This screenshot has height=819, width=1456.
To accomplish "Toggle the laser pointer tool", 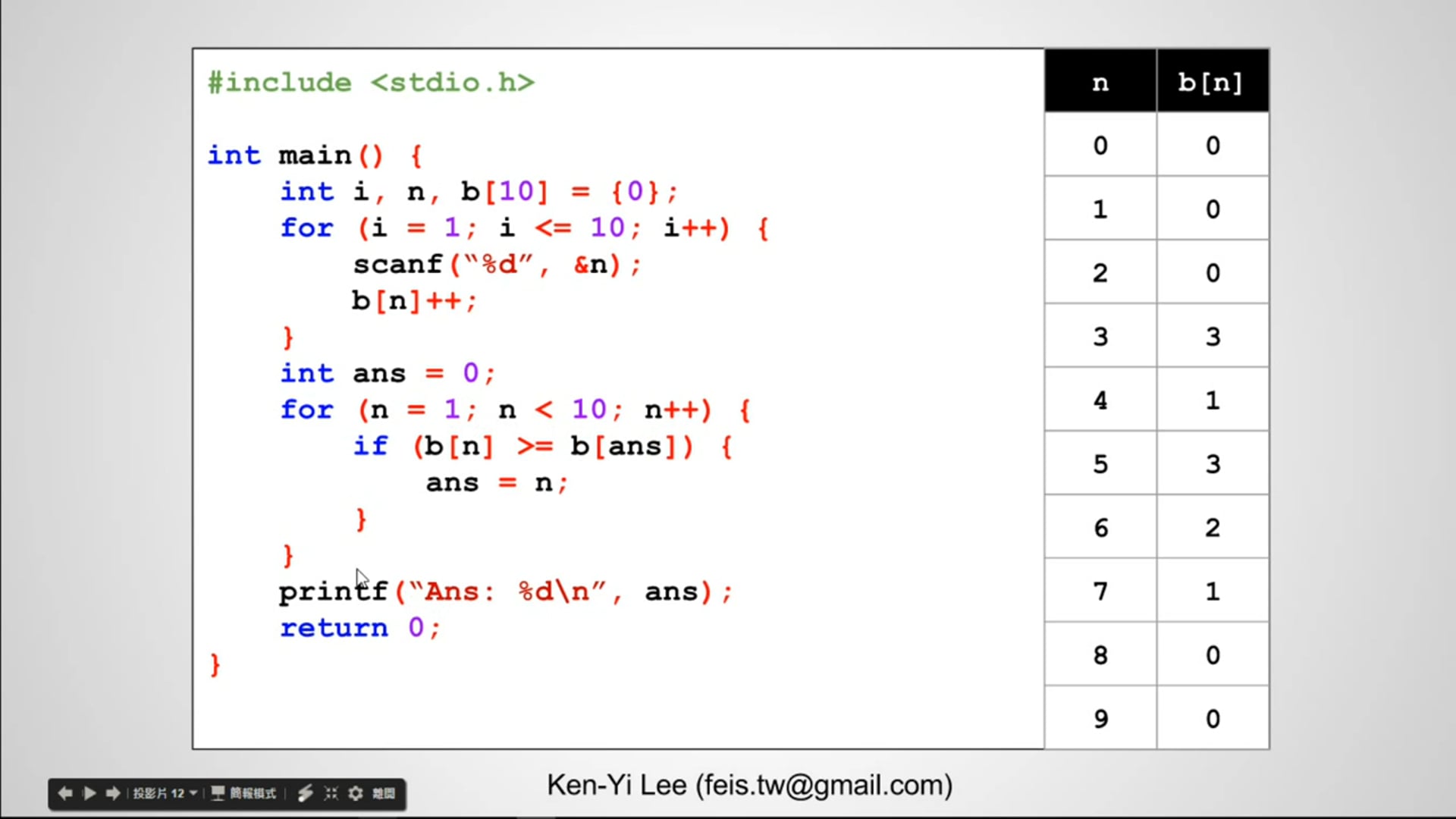I will [305, 793].
